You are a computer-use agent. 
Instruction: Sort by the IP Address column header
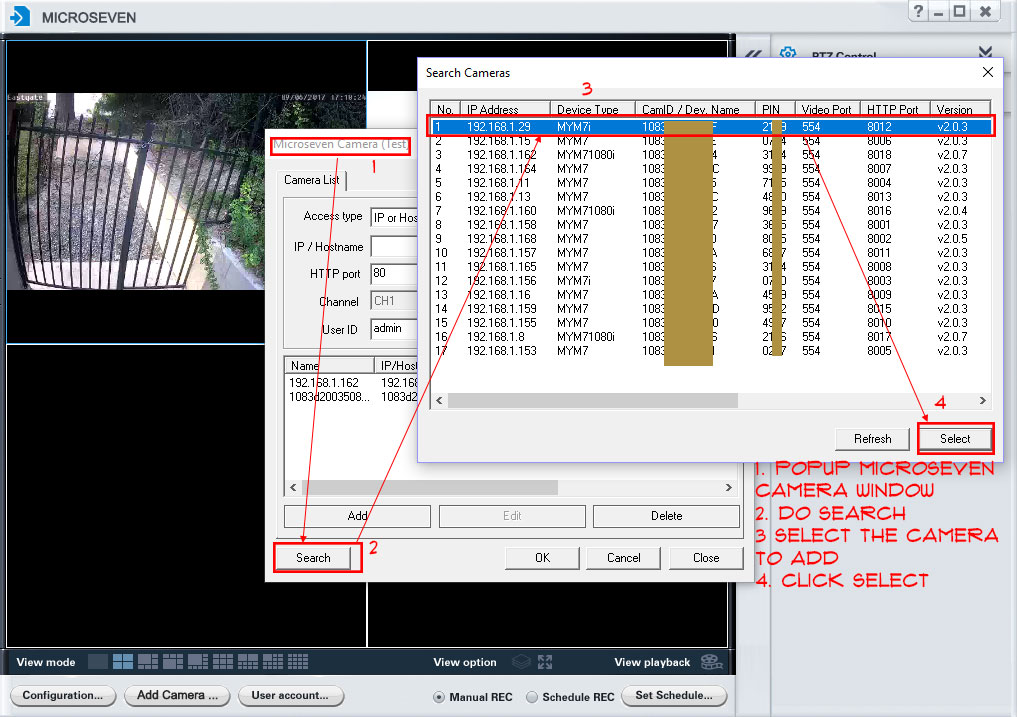click(505, 109)
